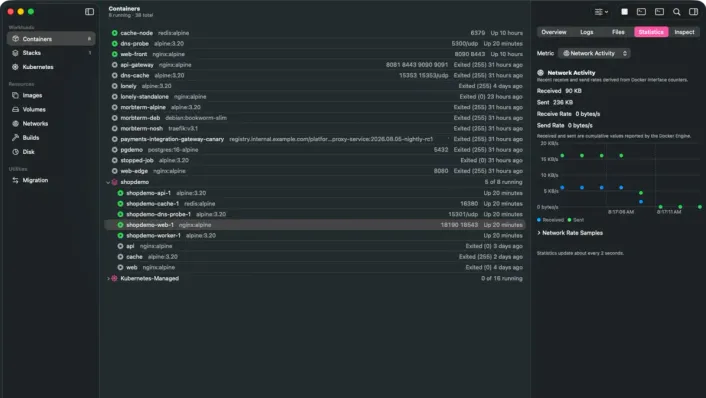Click the 'Receive Rate 0 bytes/s' value
This screenshot has width=706, height=398.
tap(568, 114)
